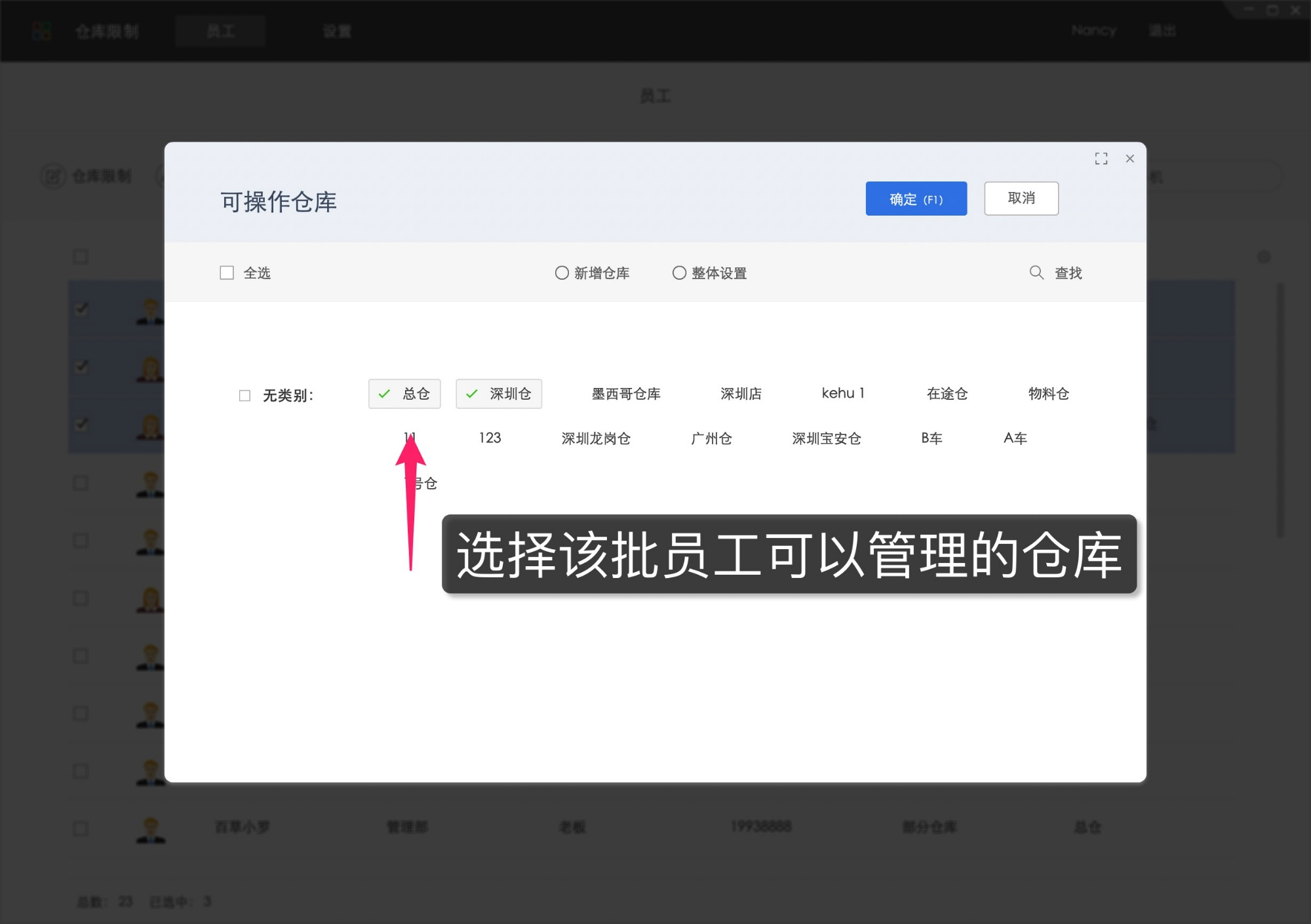Click the fullscreen expand icon on the dialog

pyautogui.click(x=1102, y=159)
